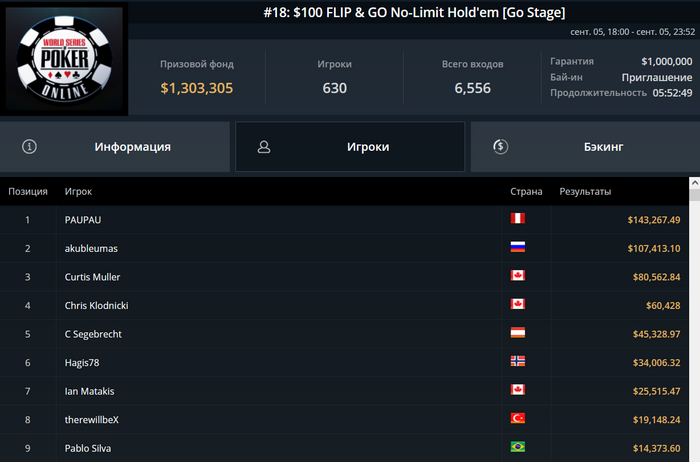Open player Curtis Muller's row

[344, 277]
